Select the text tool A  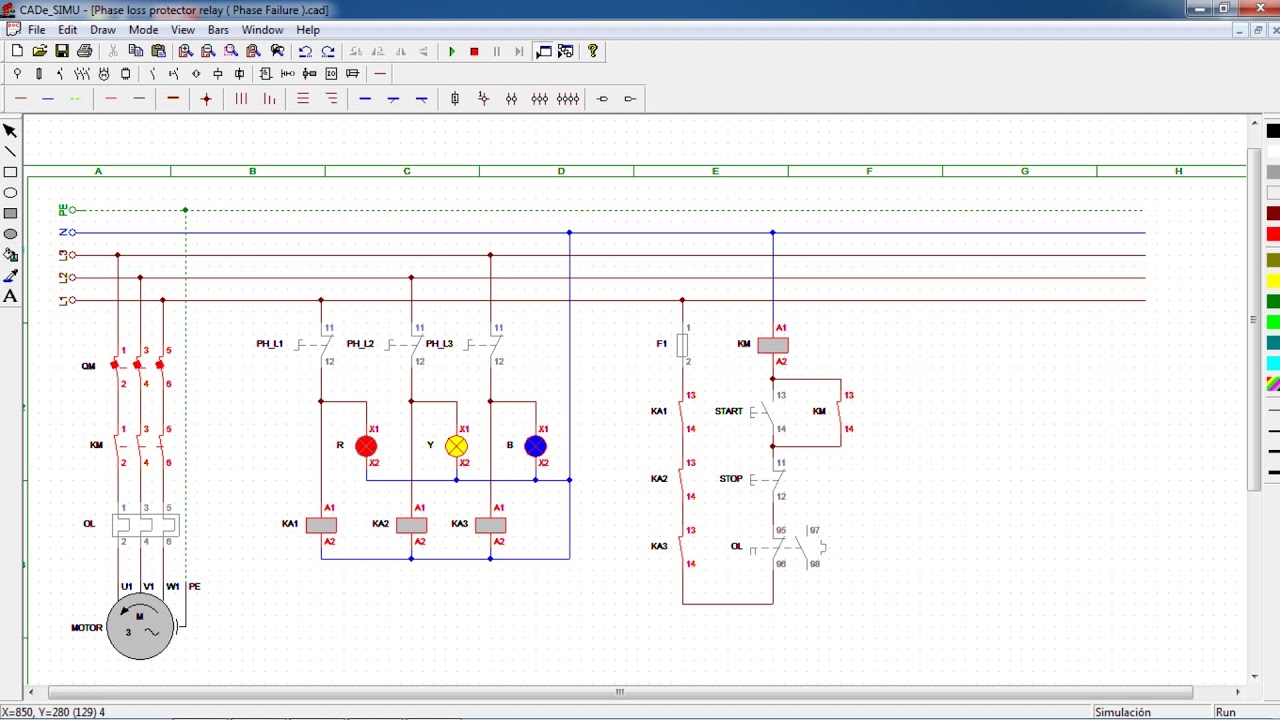click(11, 296)
